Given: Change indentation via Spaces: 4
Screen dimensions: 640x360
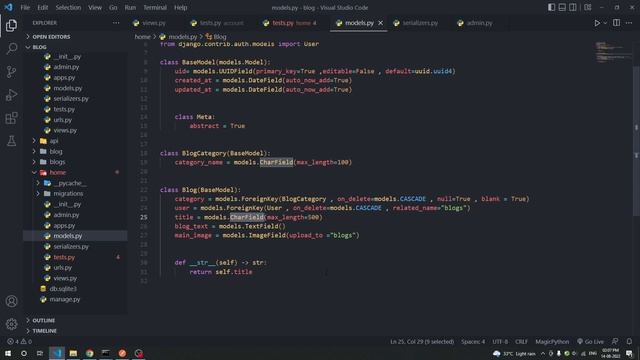Looking at the screenshot, I should [473, 342].
